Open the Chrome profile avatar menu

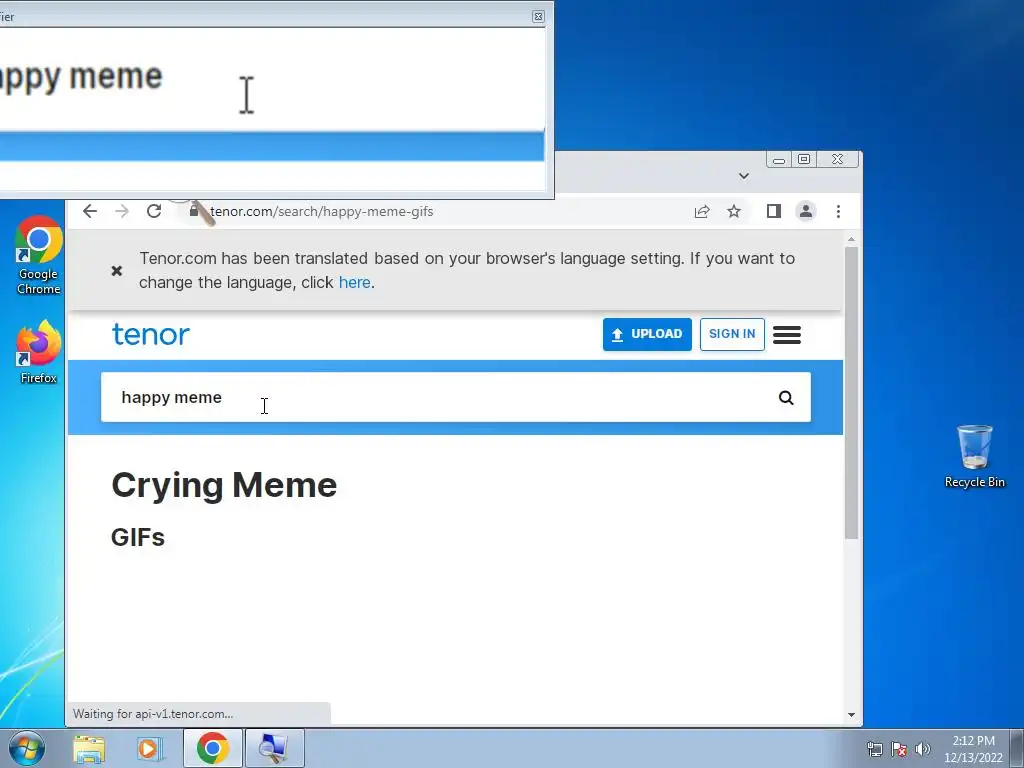806,212
